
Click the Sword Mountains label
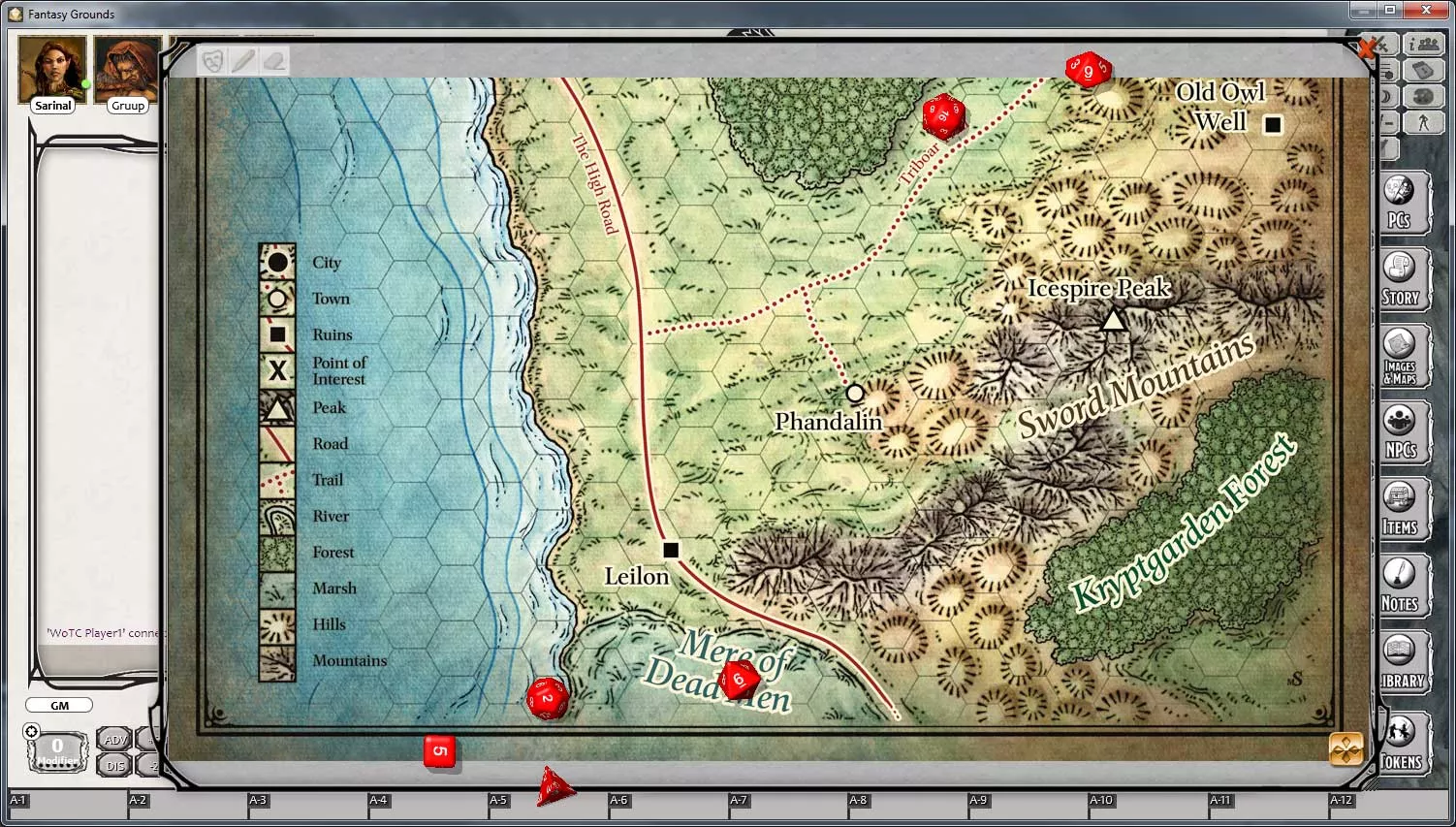(1136, 385)
